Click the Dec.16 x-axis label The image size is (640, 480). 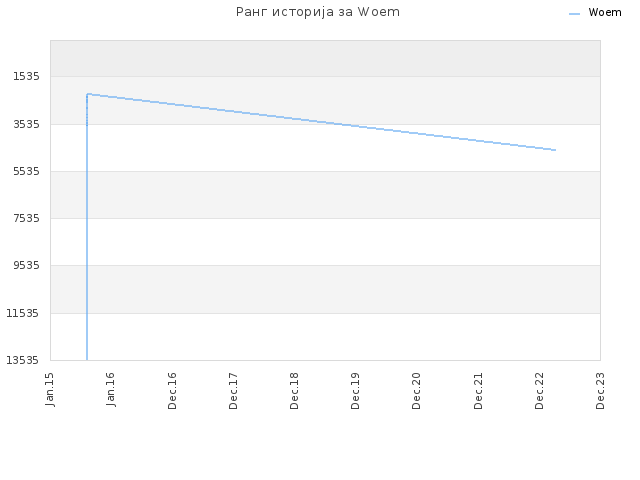[172, 391]
